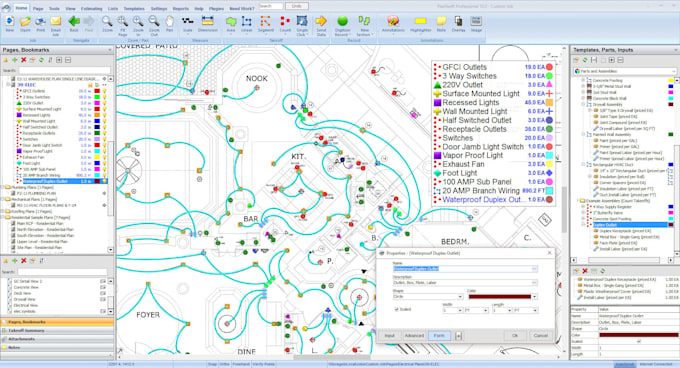Click the Fit Page icon
The image size is (680, 368).
pos(123,21)
